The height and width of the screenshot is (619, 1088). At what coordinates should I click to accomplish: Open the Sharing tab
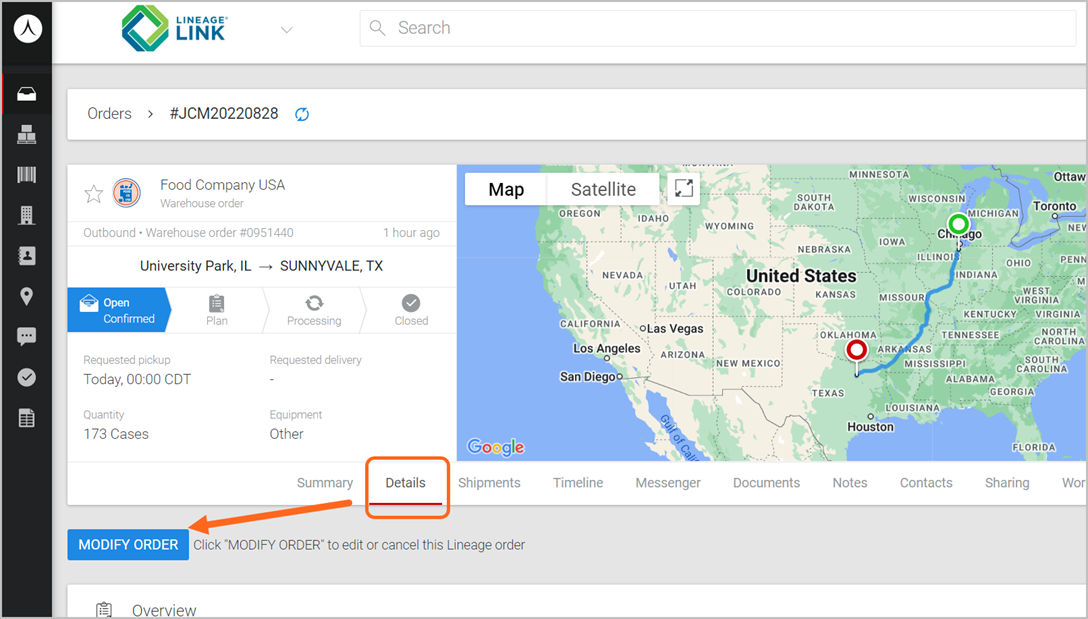point(1007,483)
